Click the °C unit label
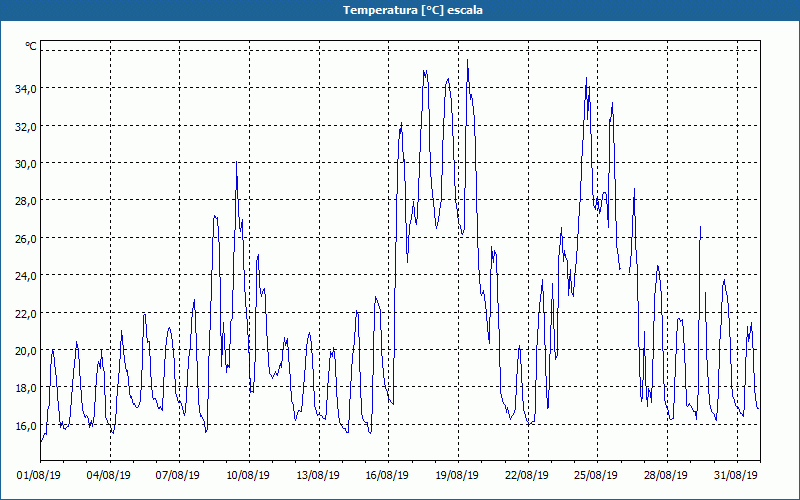The width and height of the screenshot is (800, 500). [31, 46]
